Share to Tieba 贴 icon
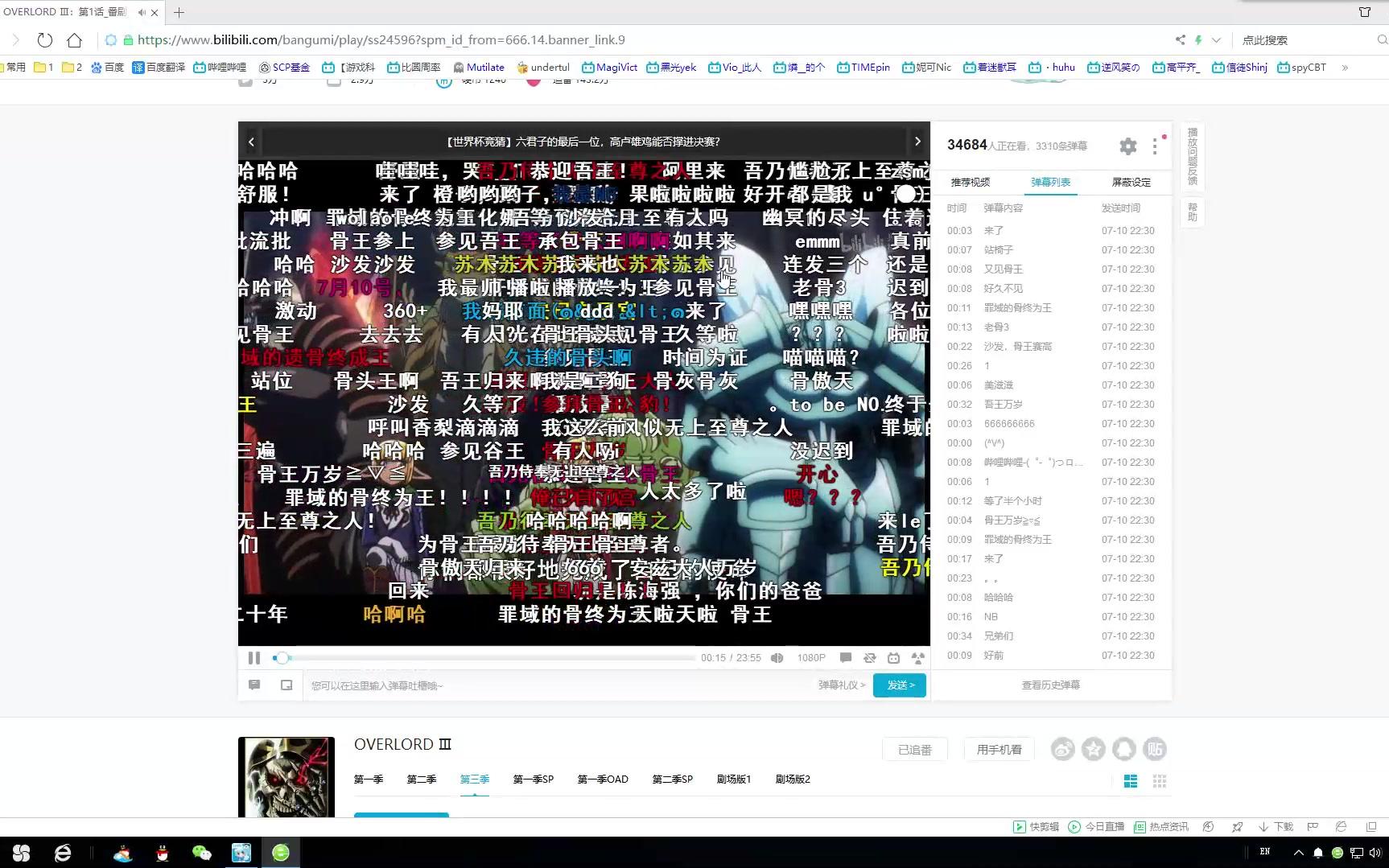This screenshot has width=1389, height=868. coord(1155,750)
